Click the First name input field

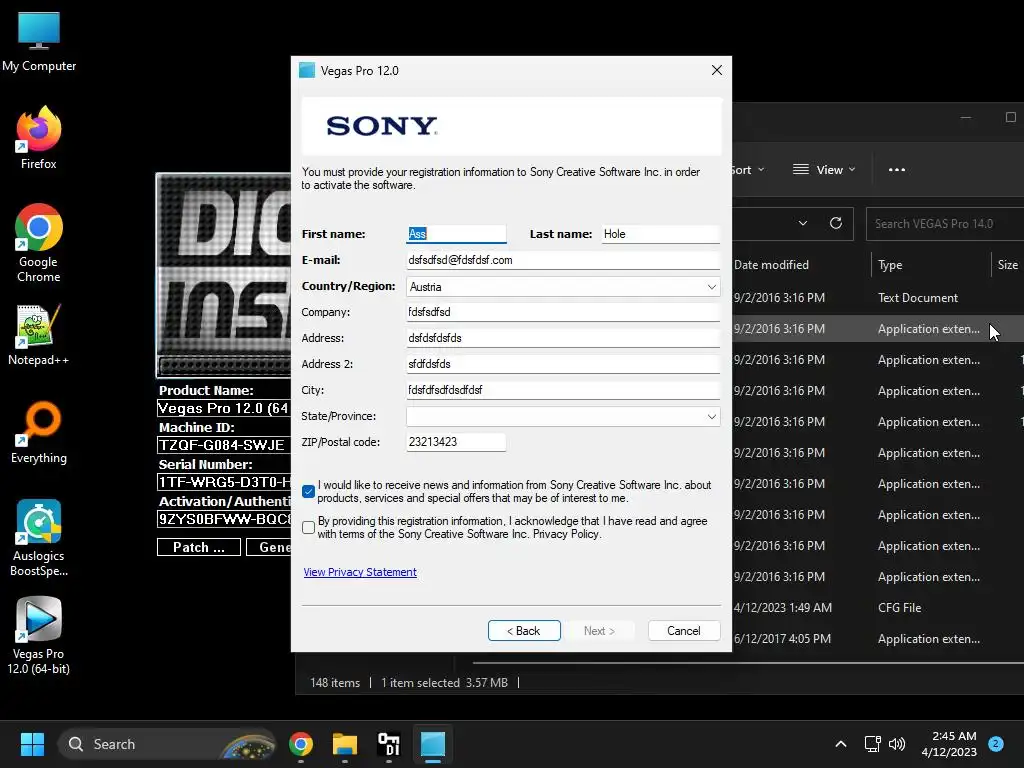(x=456, y=234)
